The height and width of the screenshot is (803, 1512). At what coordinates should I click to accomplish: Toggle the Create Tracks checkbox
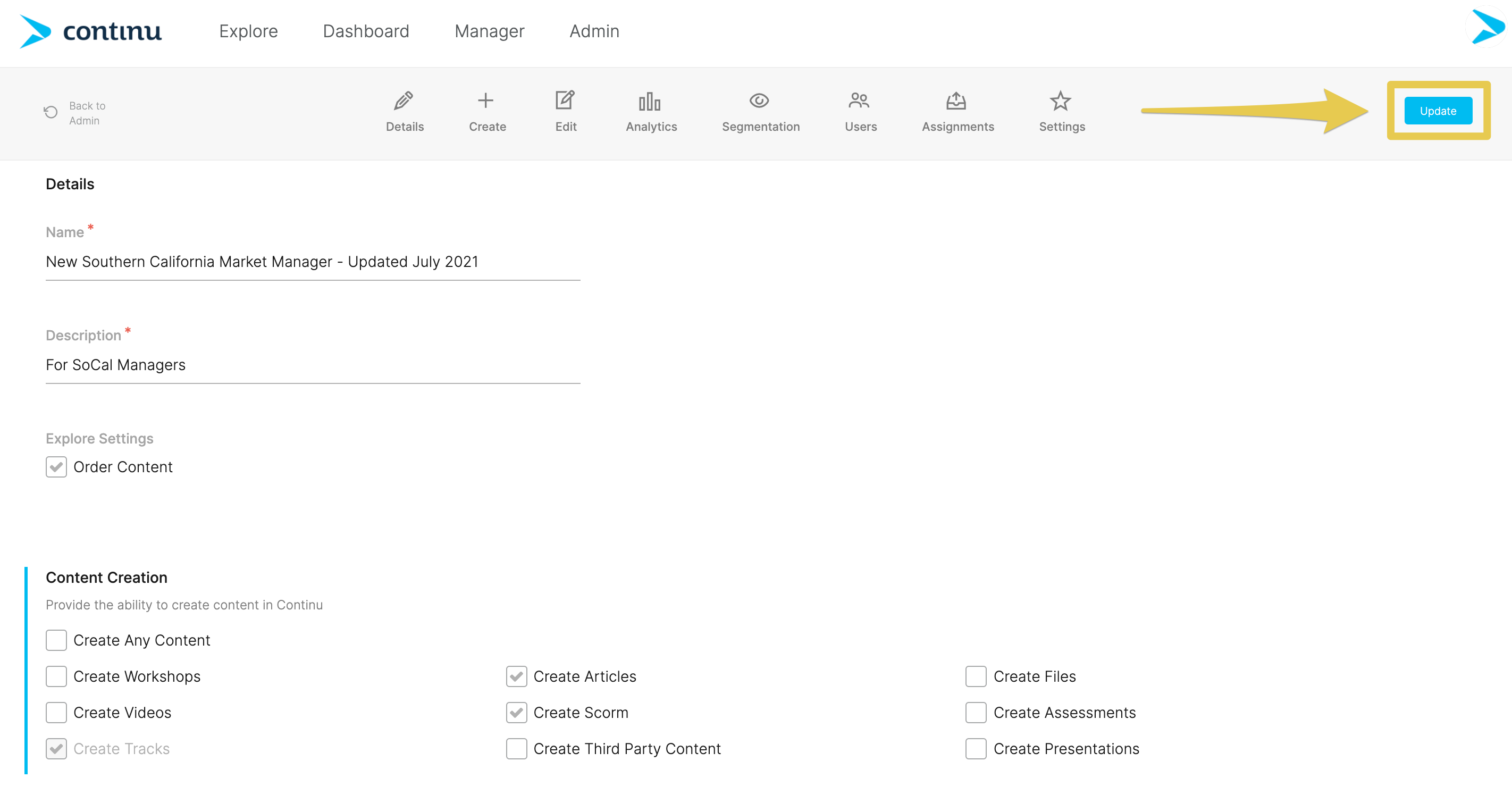pyautogui.click(x=56, y=749)
